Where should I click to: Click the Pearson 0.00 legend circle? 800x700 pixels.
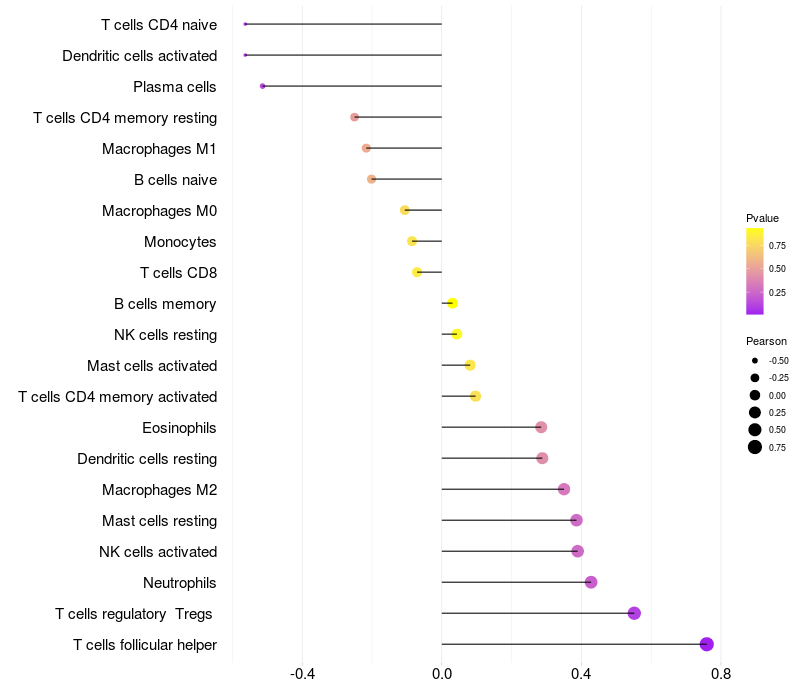(x=755, y=395)
